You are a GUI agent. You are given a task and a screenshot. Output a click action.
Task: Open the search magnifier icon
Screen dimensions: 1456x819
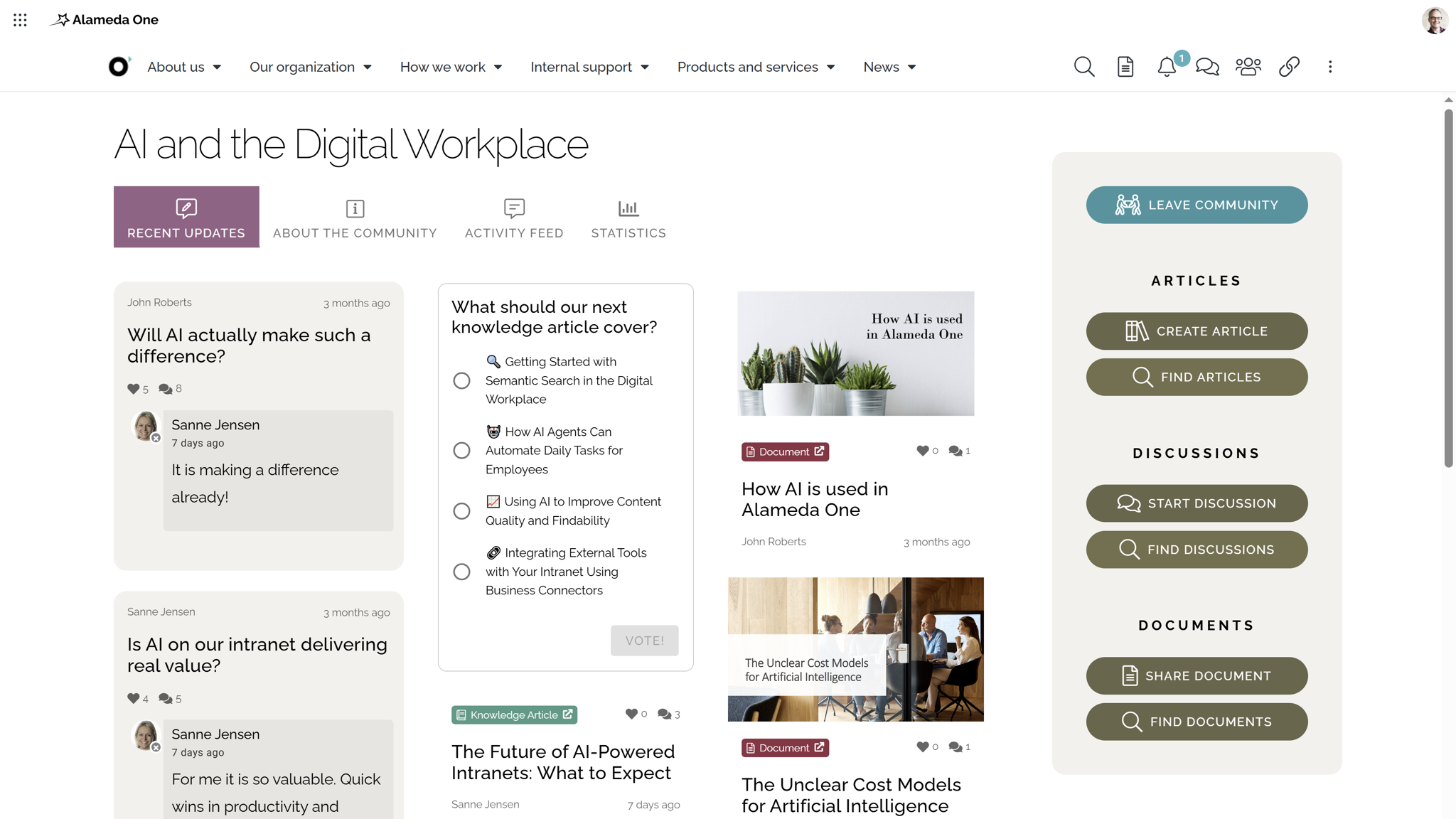pyautogui.click(x=1083, y=67)
